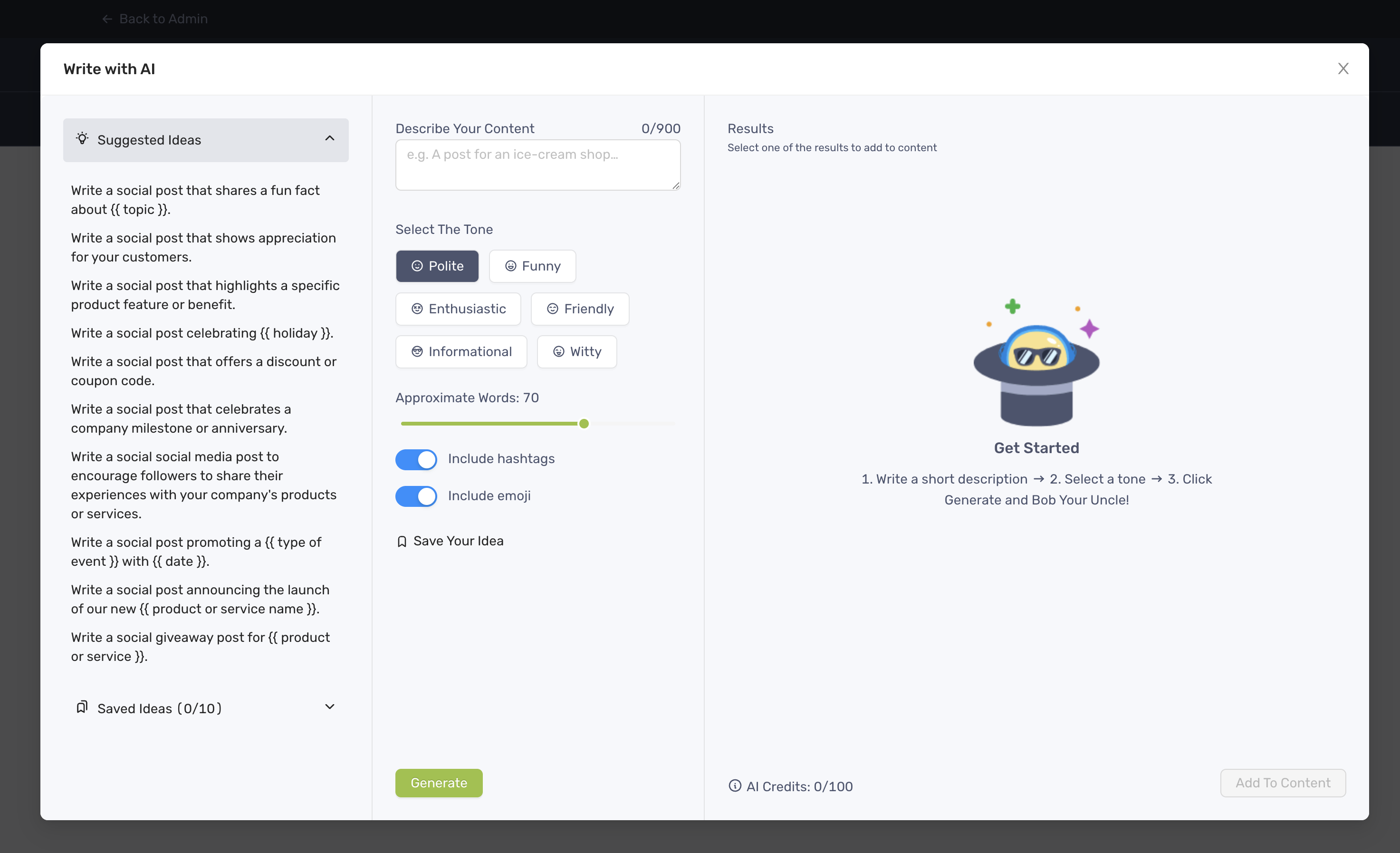Image resolution: width=1400 pixels, height=853 pixels.
Task: Click the lightbulb Suggested Ideas icon
Action: (82, 139)
